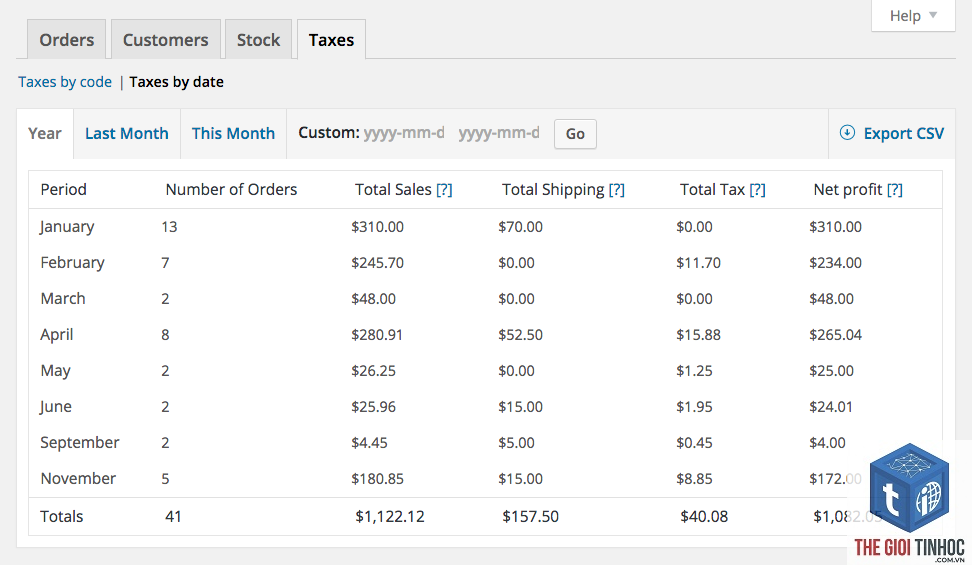Click April shipping $52.50
The image size is (972, 565).
point(520,335)
